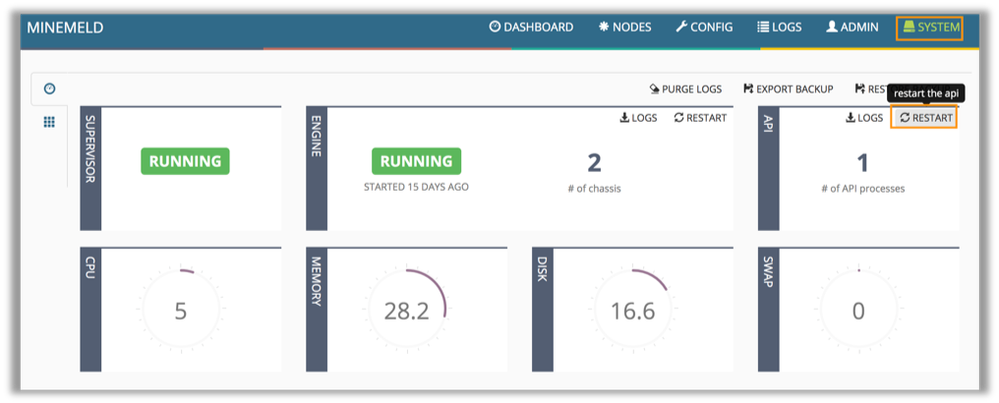Open the ADMIN section

point(852,27)
